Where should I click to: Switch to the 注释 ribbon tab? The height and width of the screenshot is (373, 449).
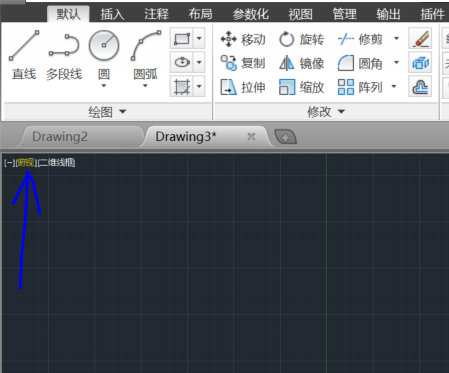click(156, 14)
